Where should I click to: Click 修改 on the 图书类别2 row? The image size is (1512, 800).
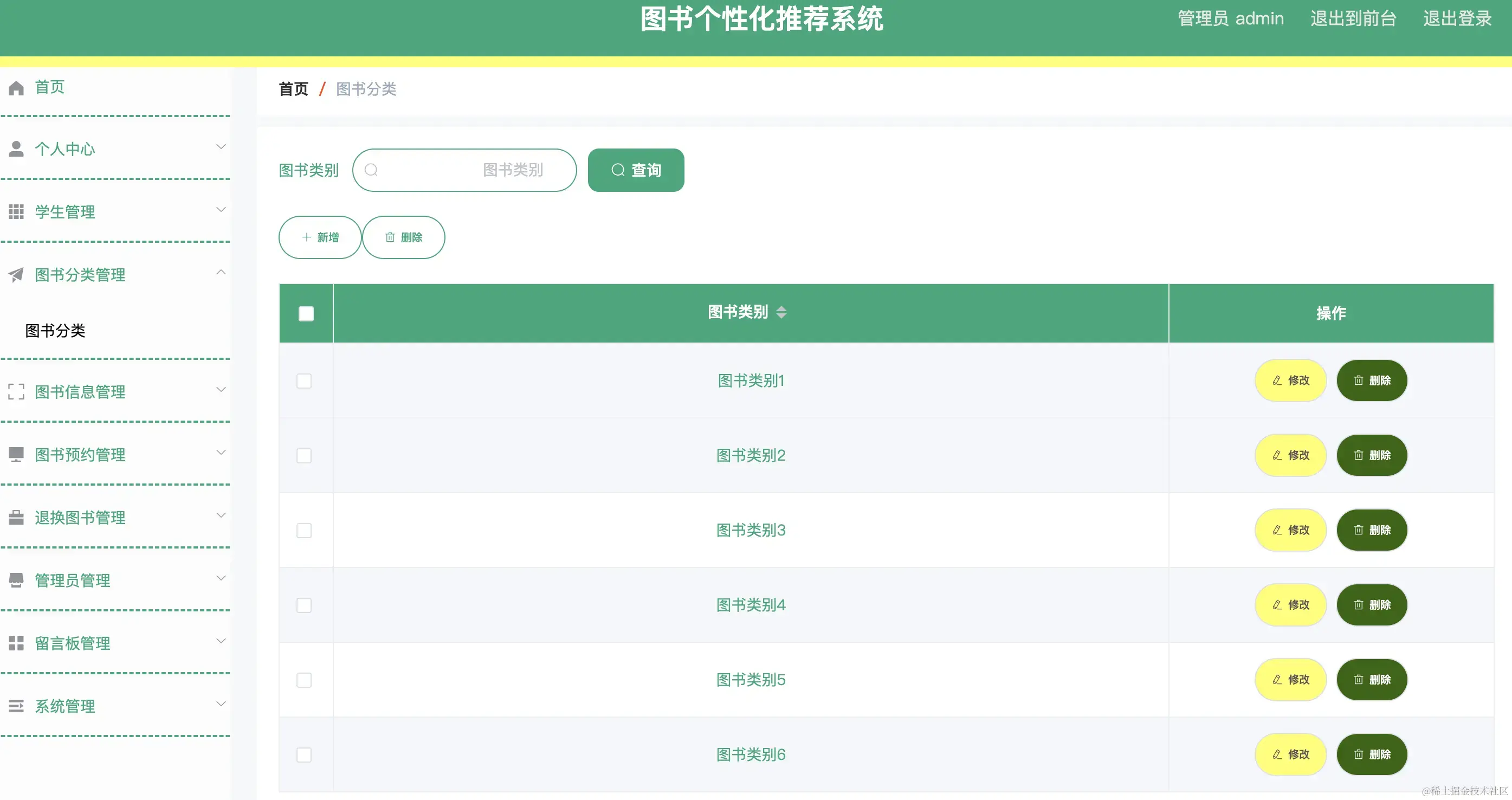point(1290,455)
